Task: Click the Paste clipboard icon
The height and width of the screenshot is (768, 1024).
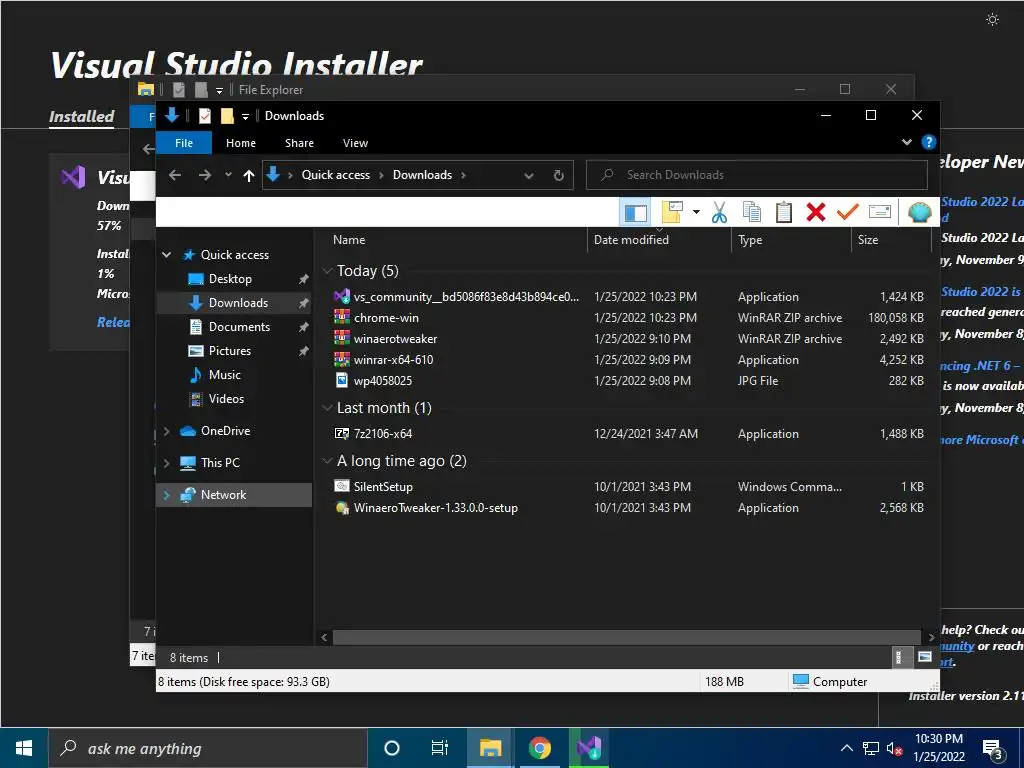Action: pyautogui.click(x=784, y=212)
